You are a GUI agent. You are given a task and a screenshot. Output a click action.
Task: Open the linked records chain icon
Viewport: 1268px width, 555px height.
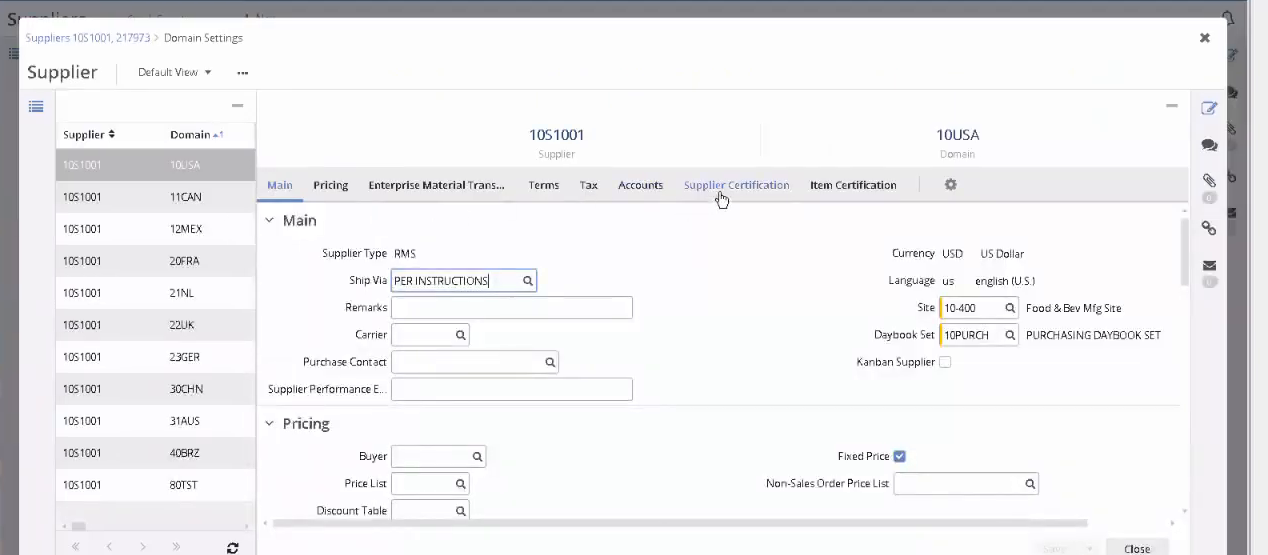point(1209,229)
